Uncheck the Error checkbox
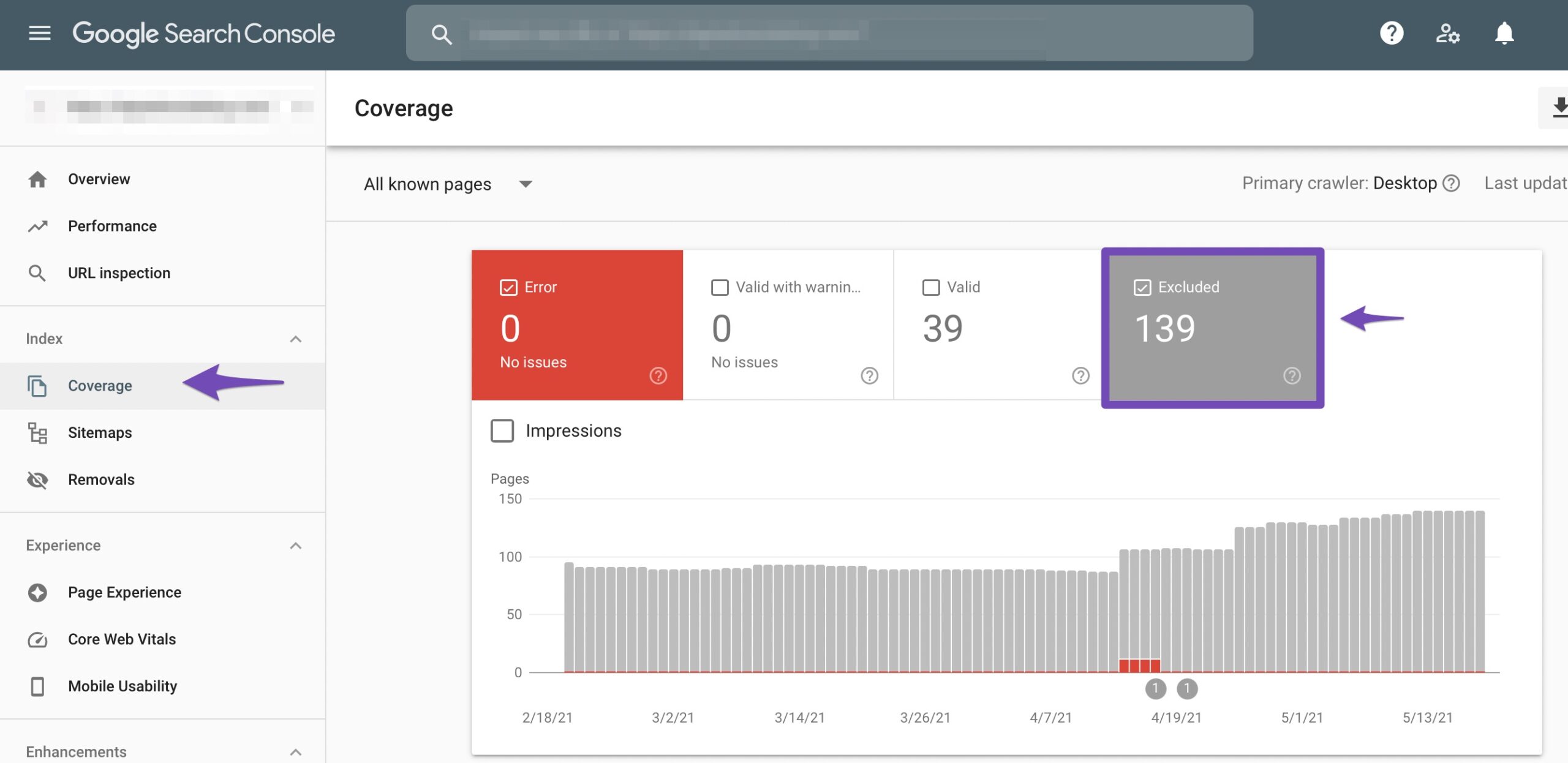Image resolution: width=1568 pixels, height=763 pixels. tap(508, 287)
